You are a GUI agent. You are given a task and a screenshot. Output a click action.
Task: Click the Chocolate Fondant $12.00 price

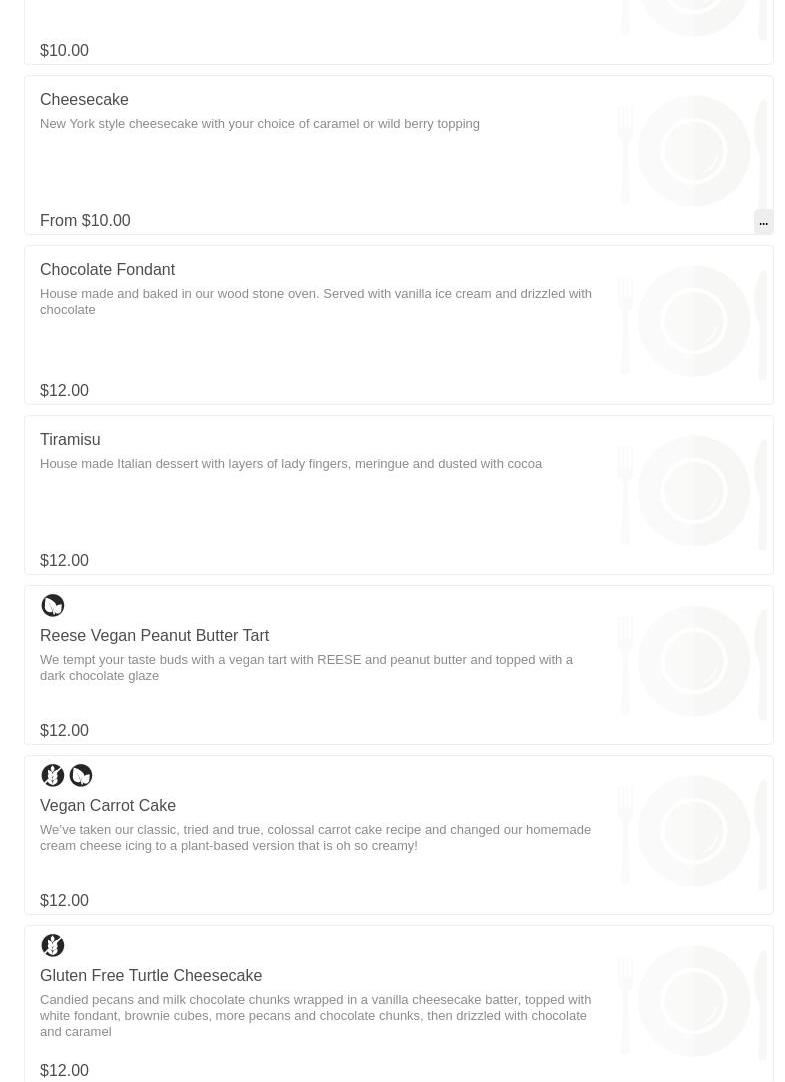64,391
